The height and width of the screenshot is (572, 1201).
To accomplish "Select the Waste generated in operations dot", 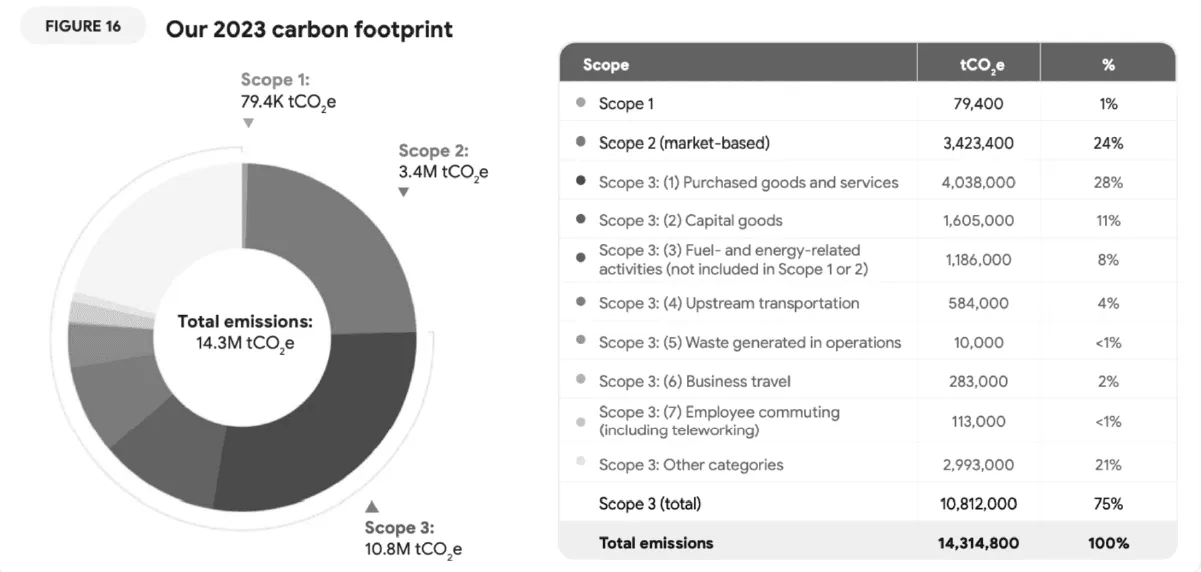I will [x=581, y=341].
